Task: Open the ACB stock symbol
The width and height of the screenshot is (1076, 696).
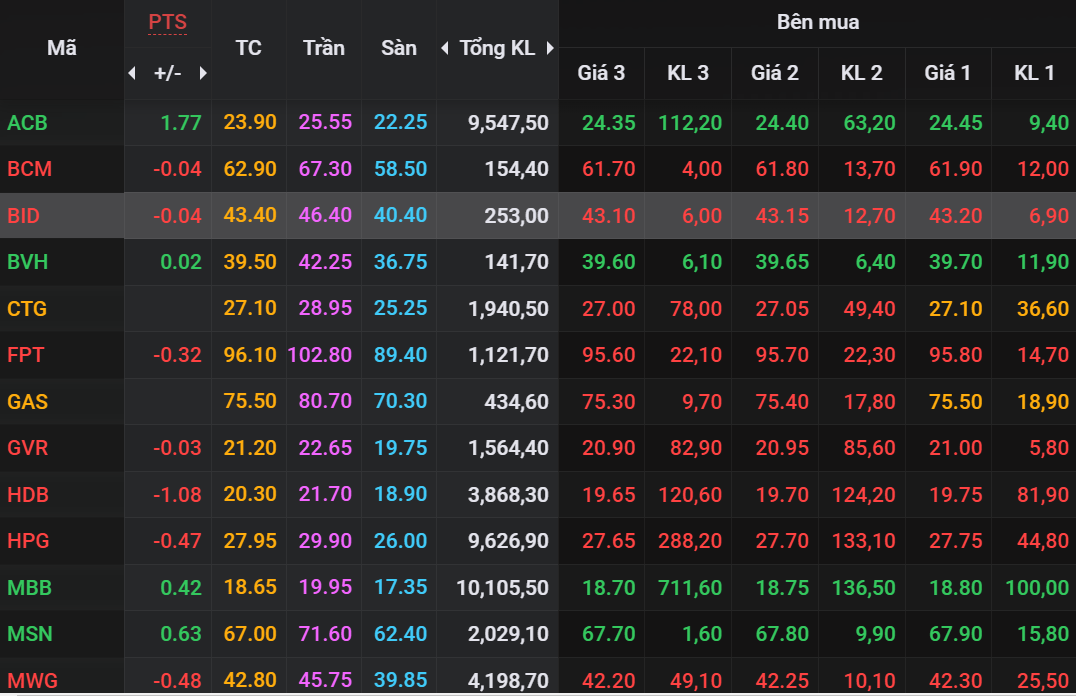Action: [x=27, y=123]
